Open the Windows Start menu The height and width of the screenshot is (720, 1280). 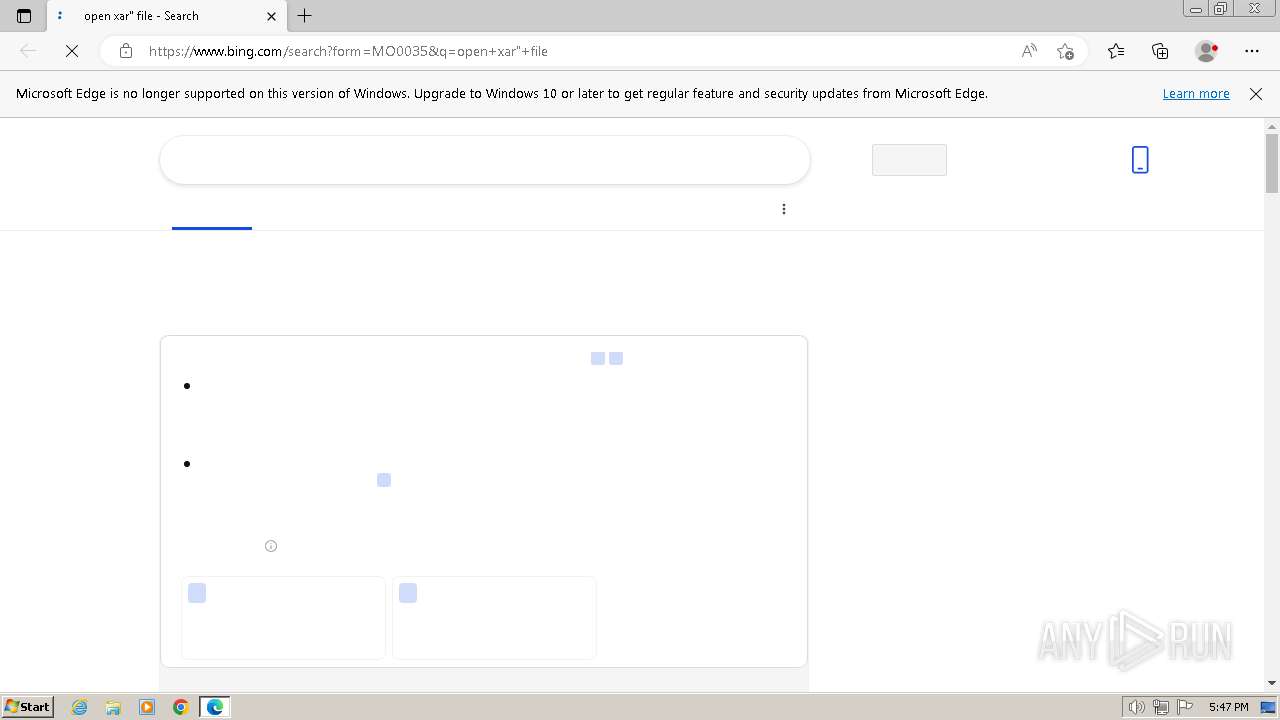[x=27, y=707]
